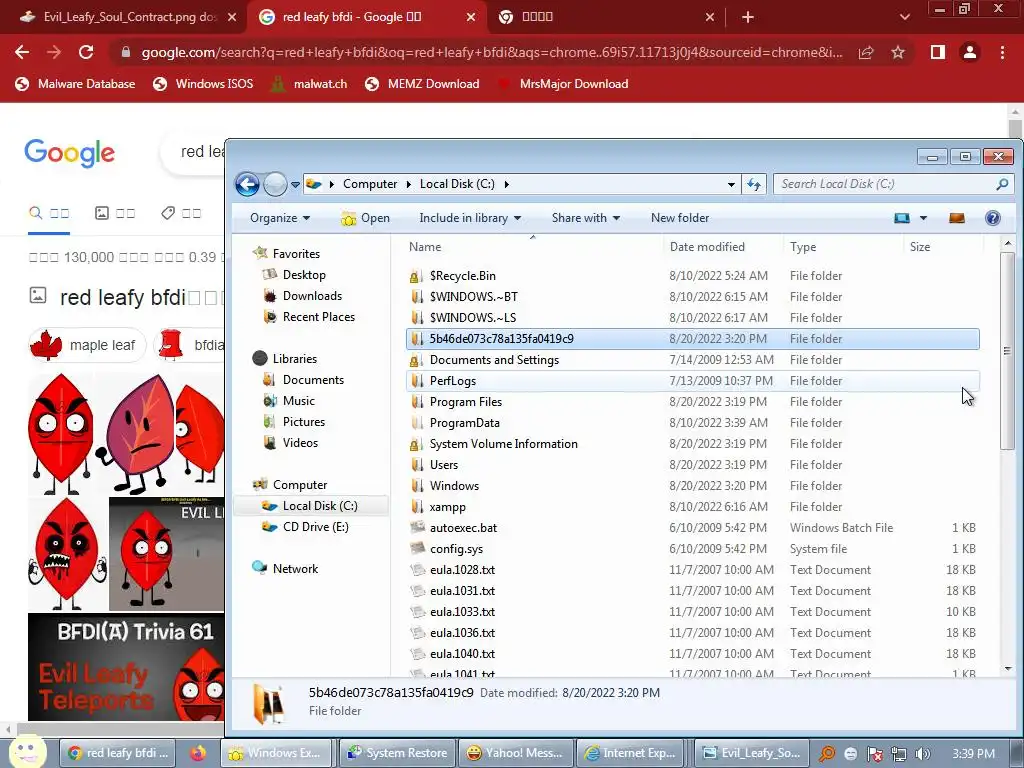Expand the address bar history dropdown

731,184
